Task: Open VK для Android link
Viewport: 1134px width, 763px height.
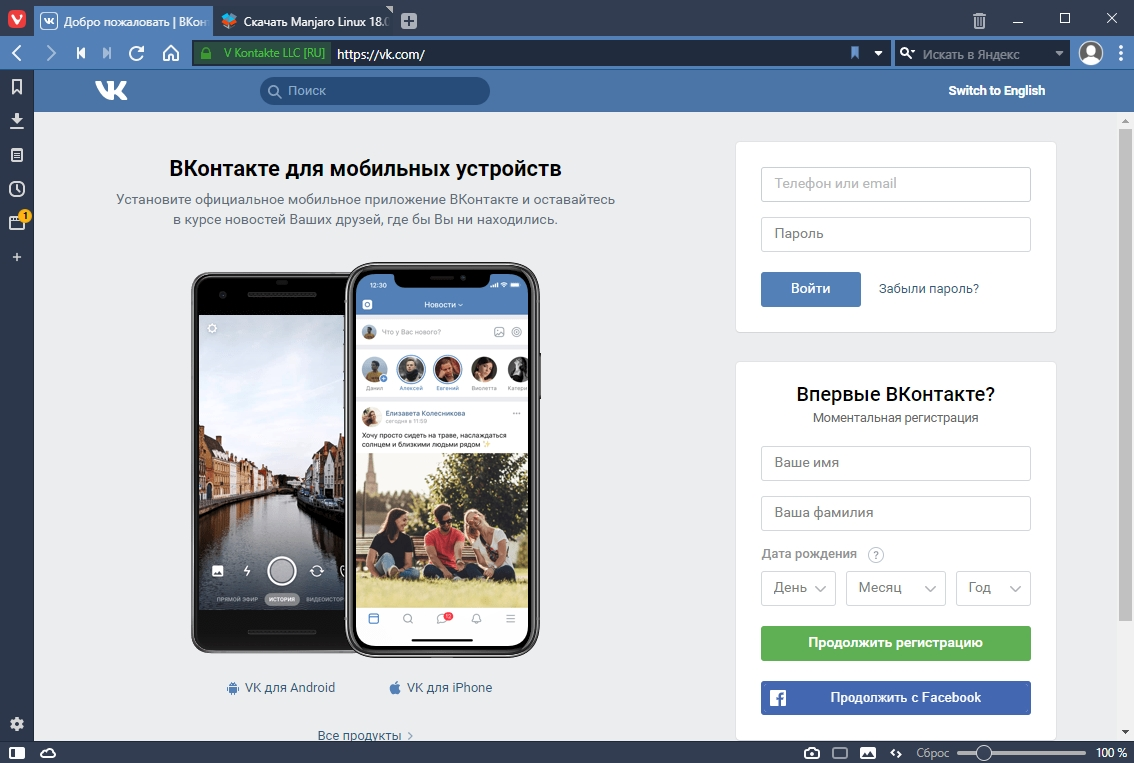Action: point(281,688)
